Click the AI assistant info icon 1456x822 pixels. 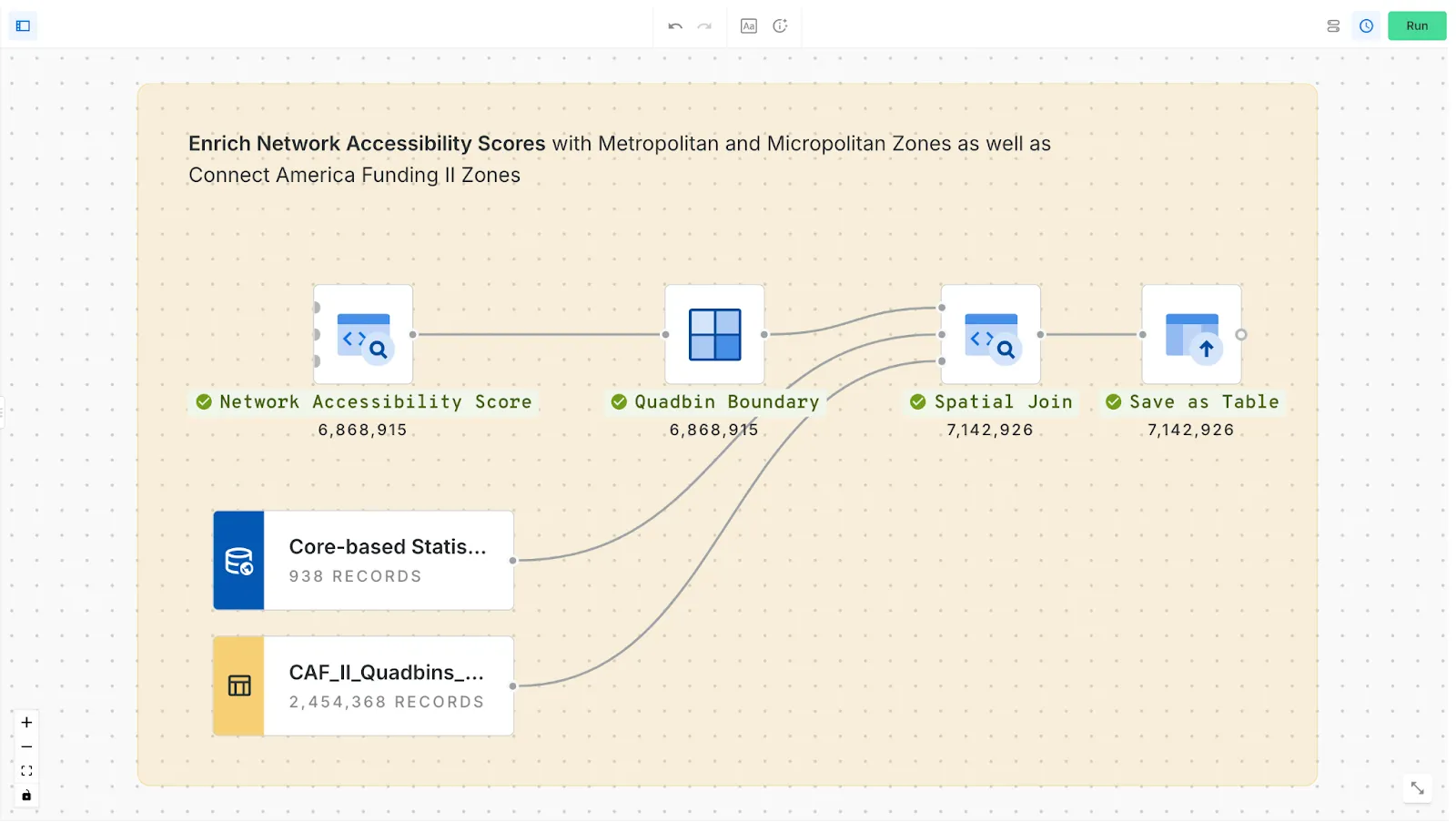pyautogui.click(x=780, y=25)
